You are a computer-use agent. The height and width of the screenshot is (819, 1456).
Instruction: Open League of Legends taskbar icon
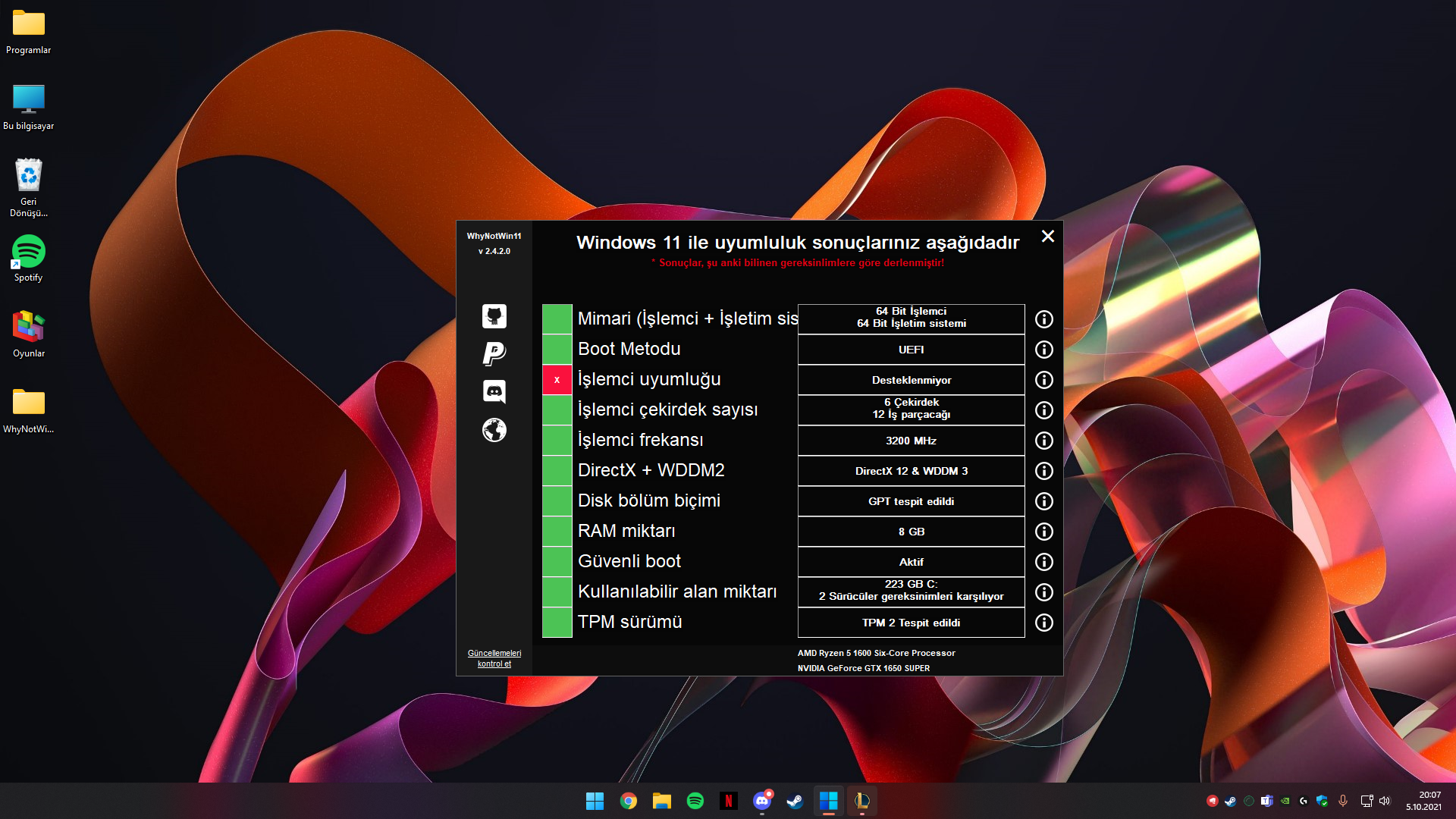click(x=861, y=801)
